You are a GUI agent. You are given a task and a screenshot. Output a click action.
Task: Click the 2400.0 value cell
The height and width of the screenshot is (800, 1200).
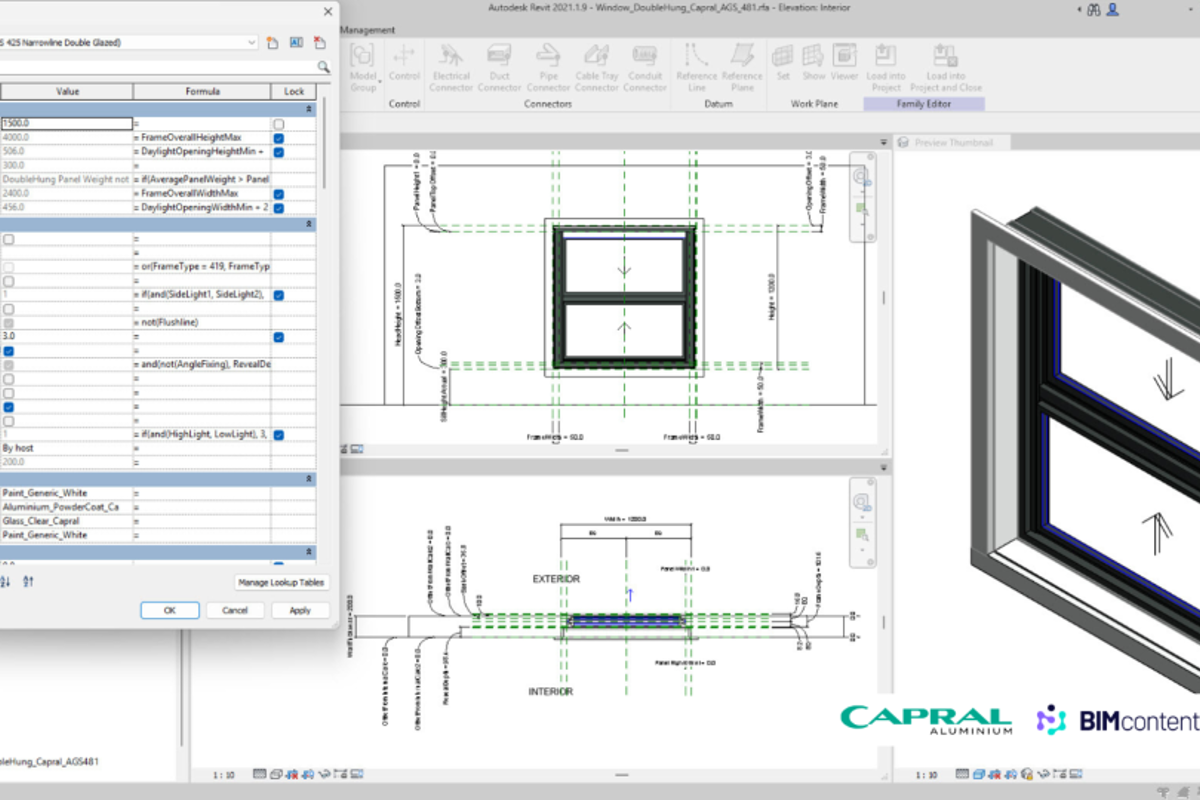[67, 194]
